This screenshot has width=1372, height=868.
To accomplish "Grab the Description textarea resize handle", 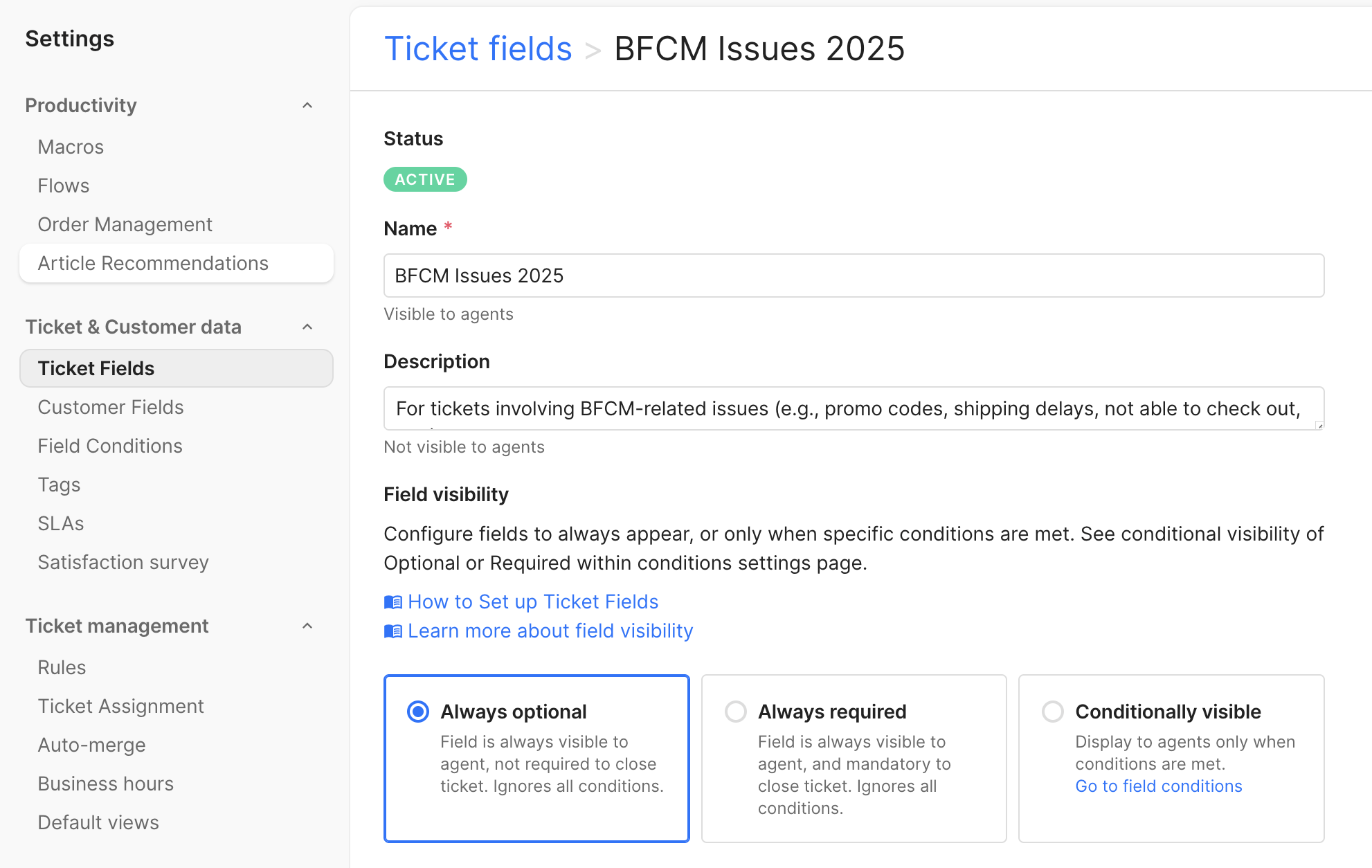I will click(1320, 426).
